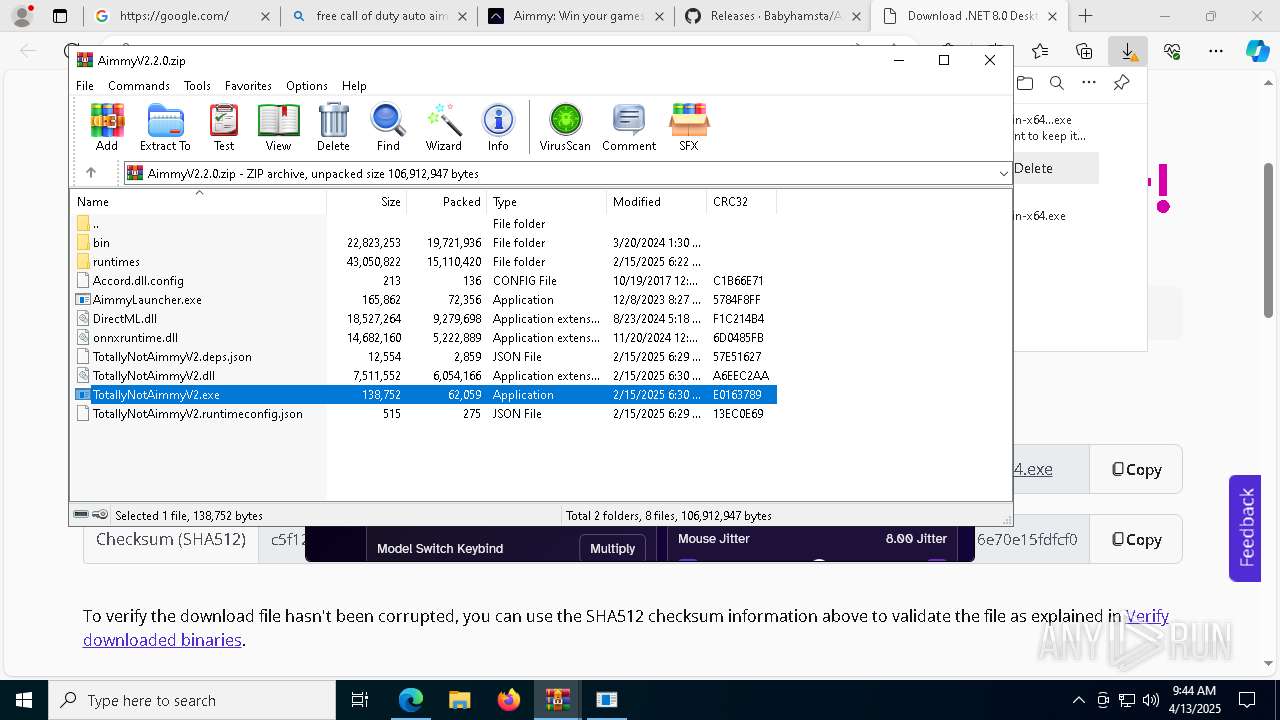Screen dimensions: 1280x720
Task: Click the Multiply button
Action: pos(612,548)
